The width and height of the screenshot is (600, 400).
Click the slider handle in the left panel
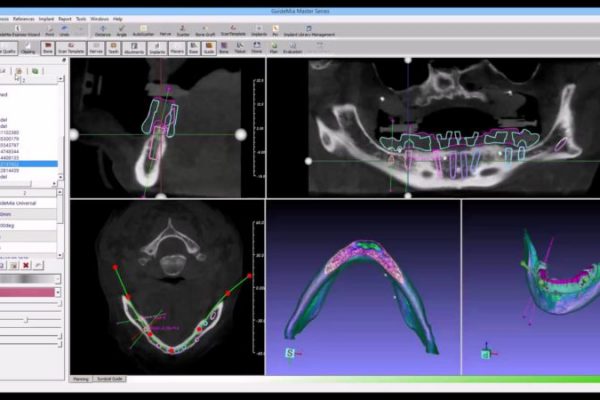(25, 320)
